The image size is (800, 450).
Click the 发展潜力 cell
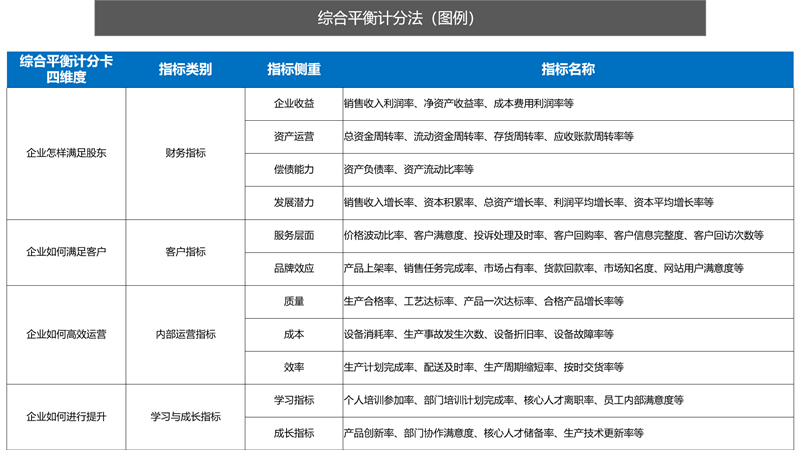point(294,202)
